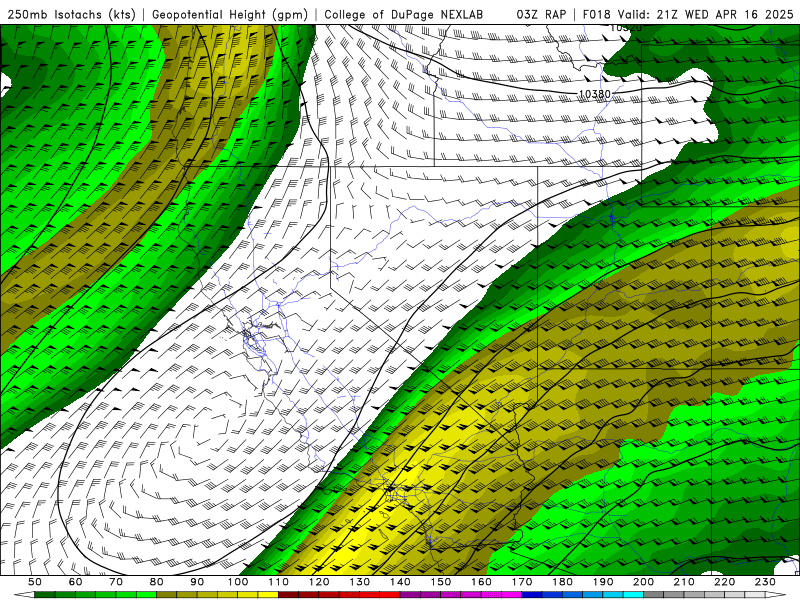The height and width of the screenshot is (600, 800).
Task: Click the 10380 height contour label
Action: click(594, 94)
